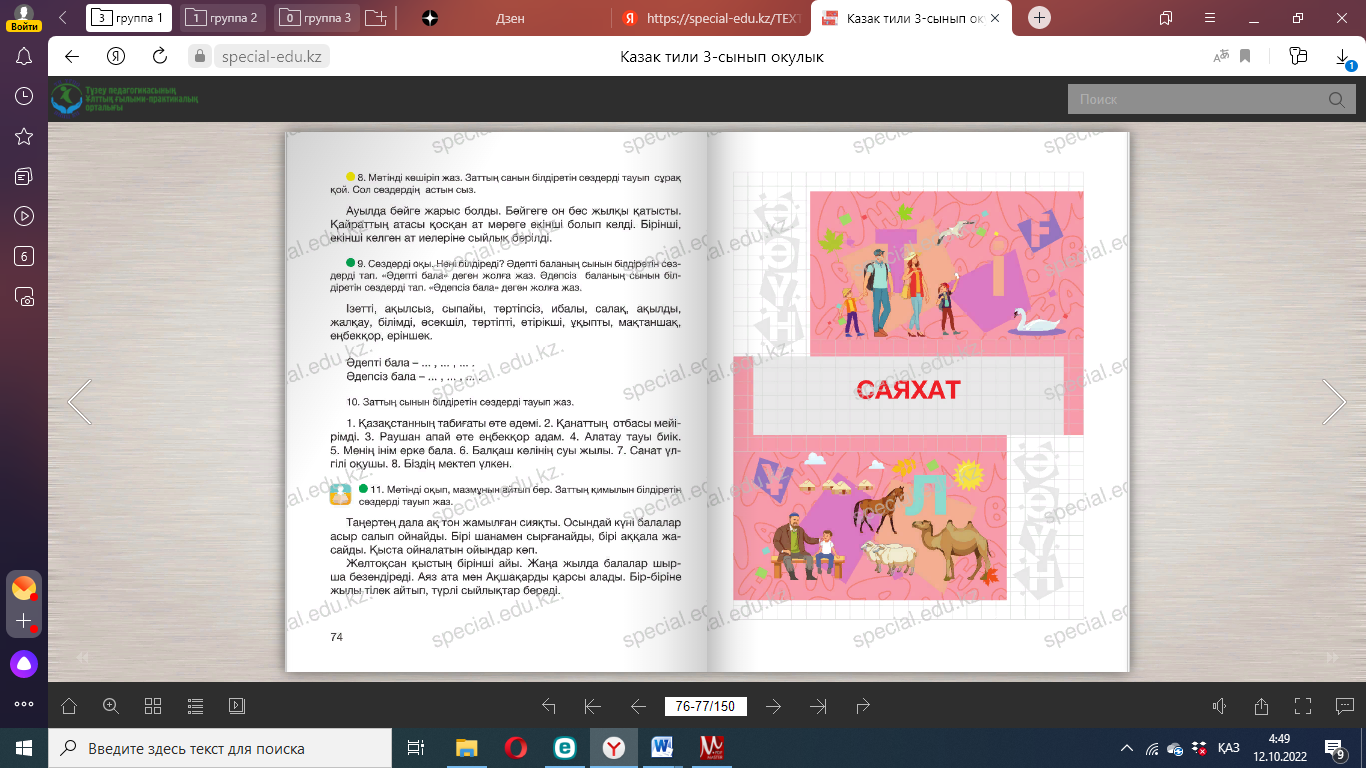Open Microsoft Word from the taskbar
The height and width of the screenshot is (768, 1366).
(662, 747)
